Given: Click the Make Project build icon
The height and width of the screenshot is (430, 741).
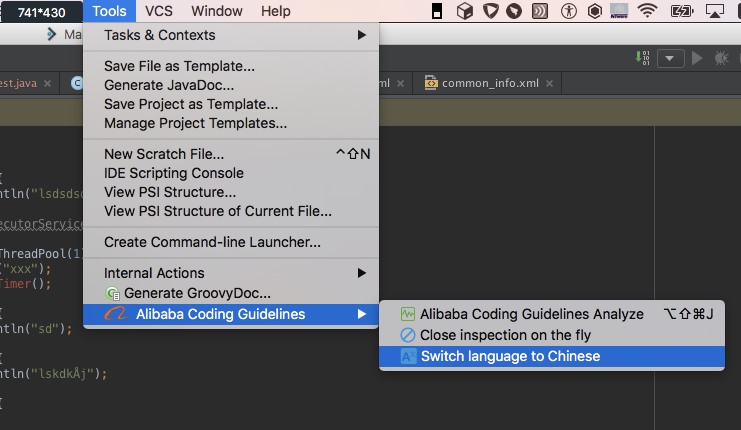Looking at the screenshot, I should coord(644,58).
